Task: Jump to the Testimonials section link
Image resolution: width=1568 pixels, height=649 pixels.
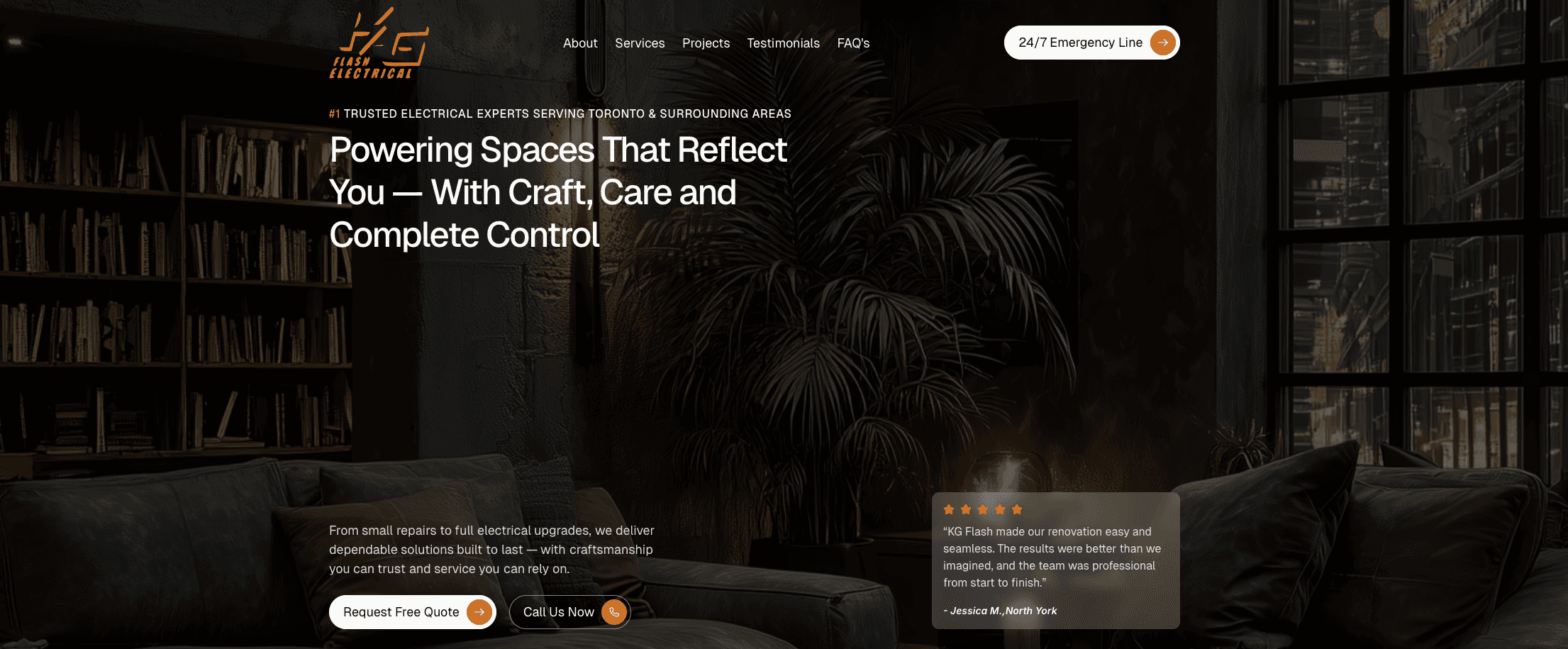Action: (783, 43)
